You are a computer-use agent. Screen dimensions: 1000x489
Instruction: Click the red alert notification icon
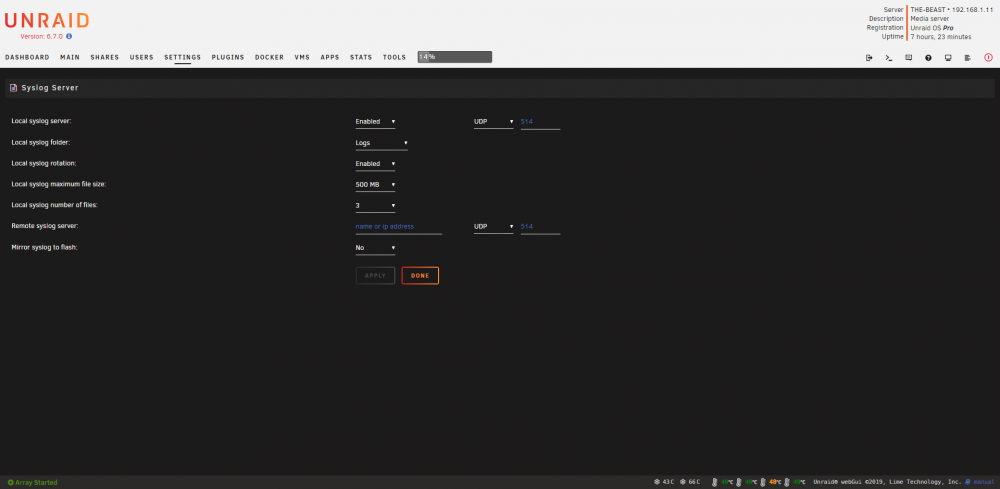989,57
